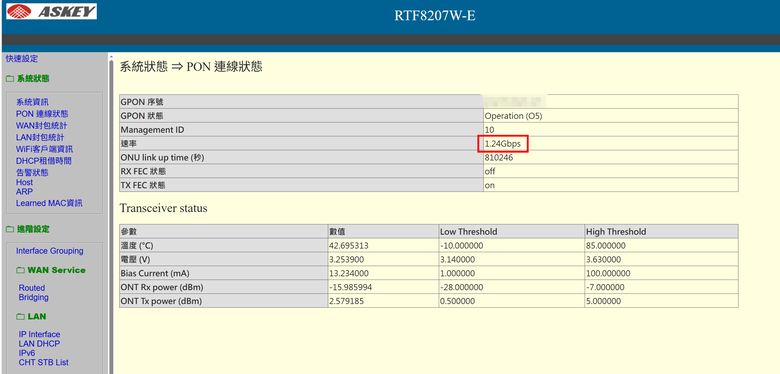Show the ARP table
780x374 pixels.
24,191
